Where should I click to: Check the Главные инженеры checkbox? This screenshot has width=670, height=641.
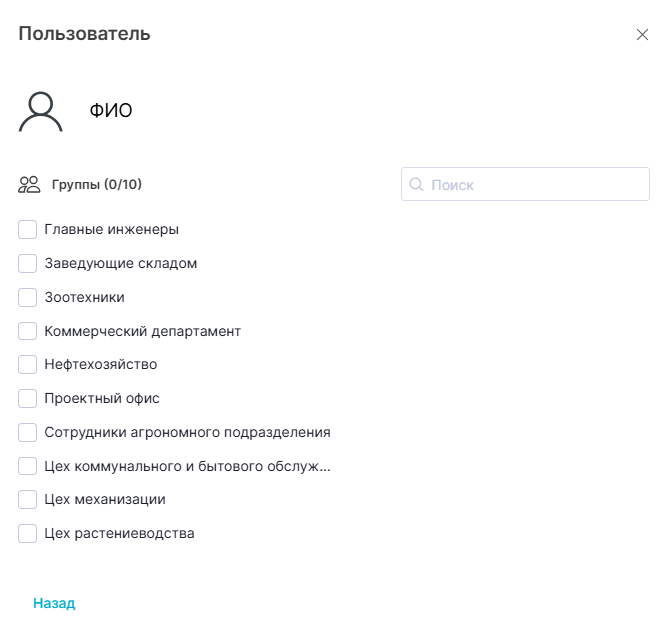click(28, 230)
